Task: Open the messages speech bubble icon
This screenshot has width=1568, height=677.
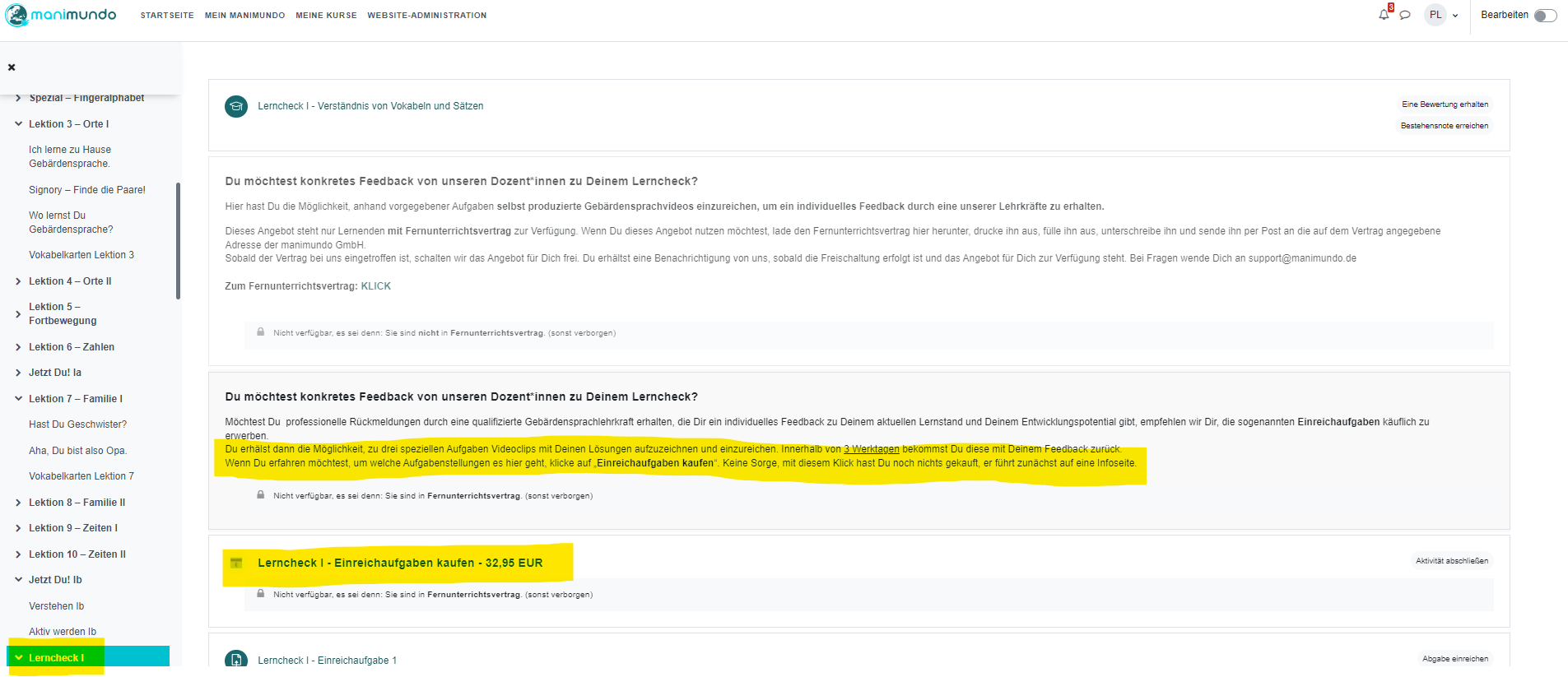Action: 1405,15
